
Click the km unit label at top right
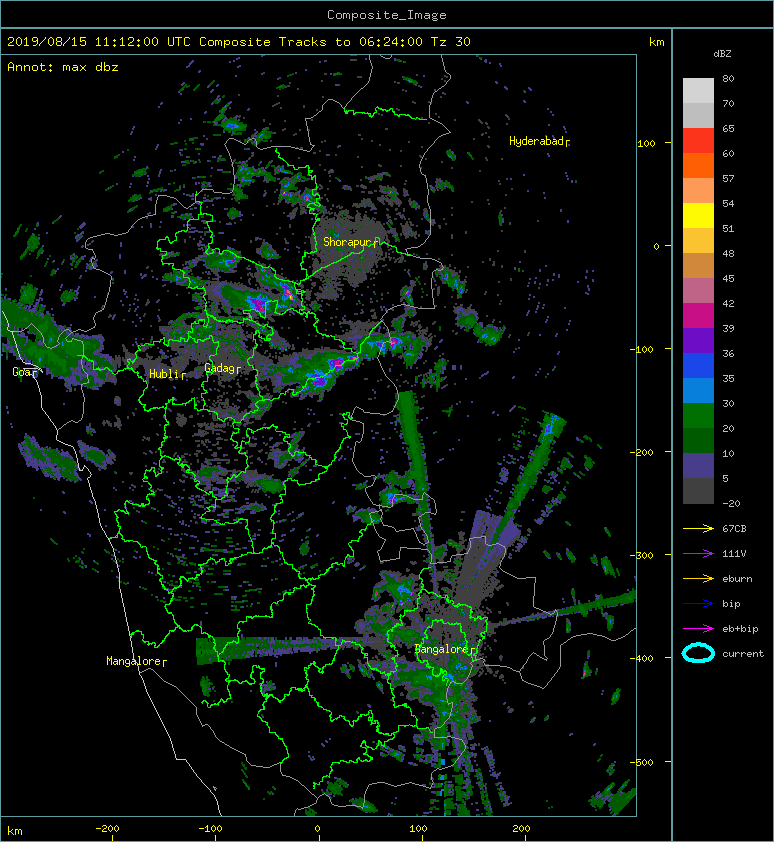[656, 42]
